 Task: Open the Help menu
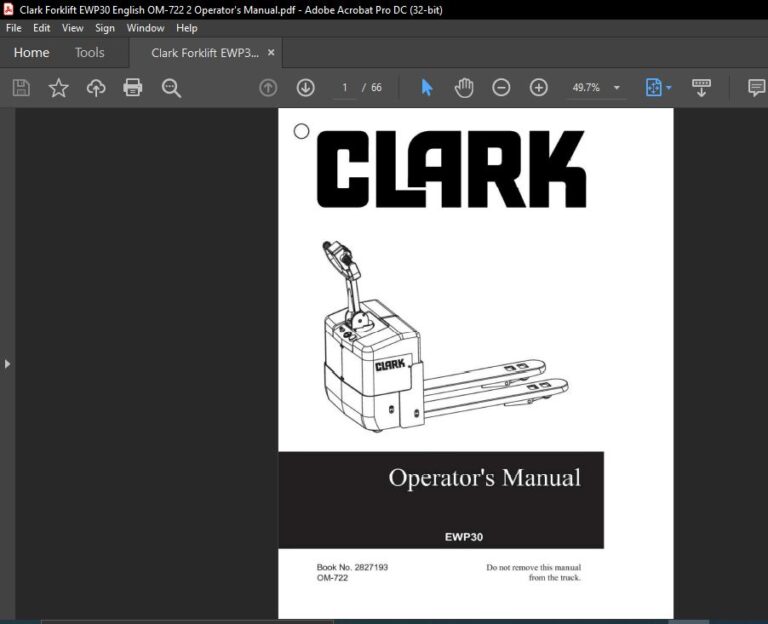point(187,28)
